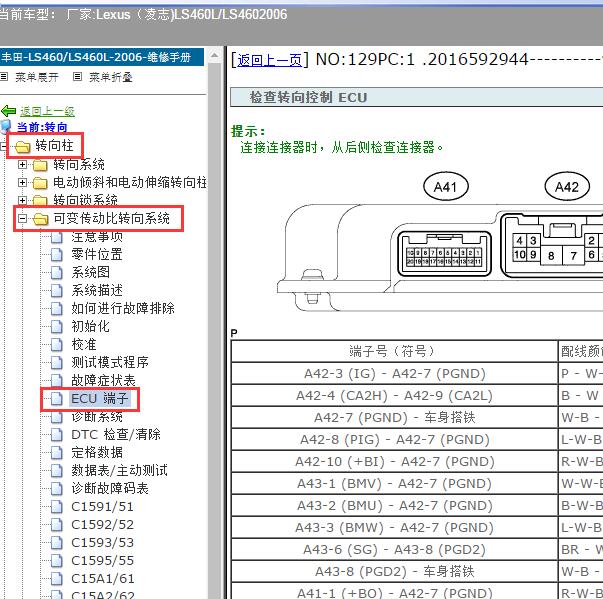Click the A42-10 (+BI) - A42-7 (PGND) cell

(x=395, y=461)
